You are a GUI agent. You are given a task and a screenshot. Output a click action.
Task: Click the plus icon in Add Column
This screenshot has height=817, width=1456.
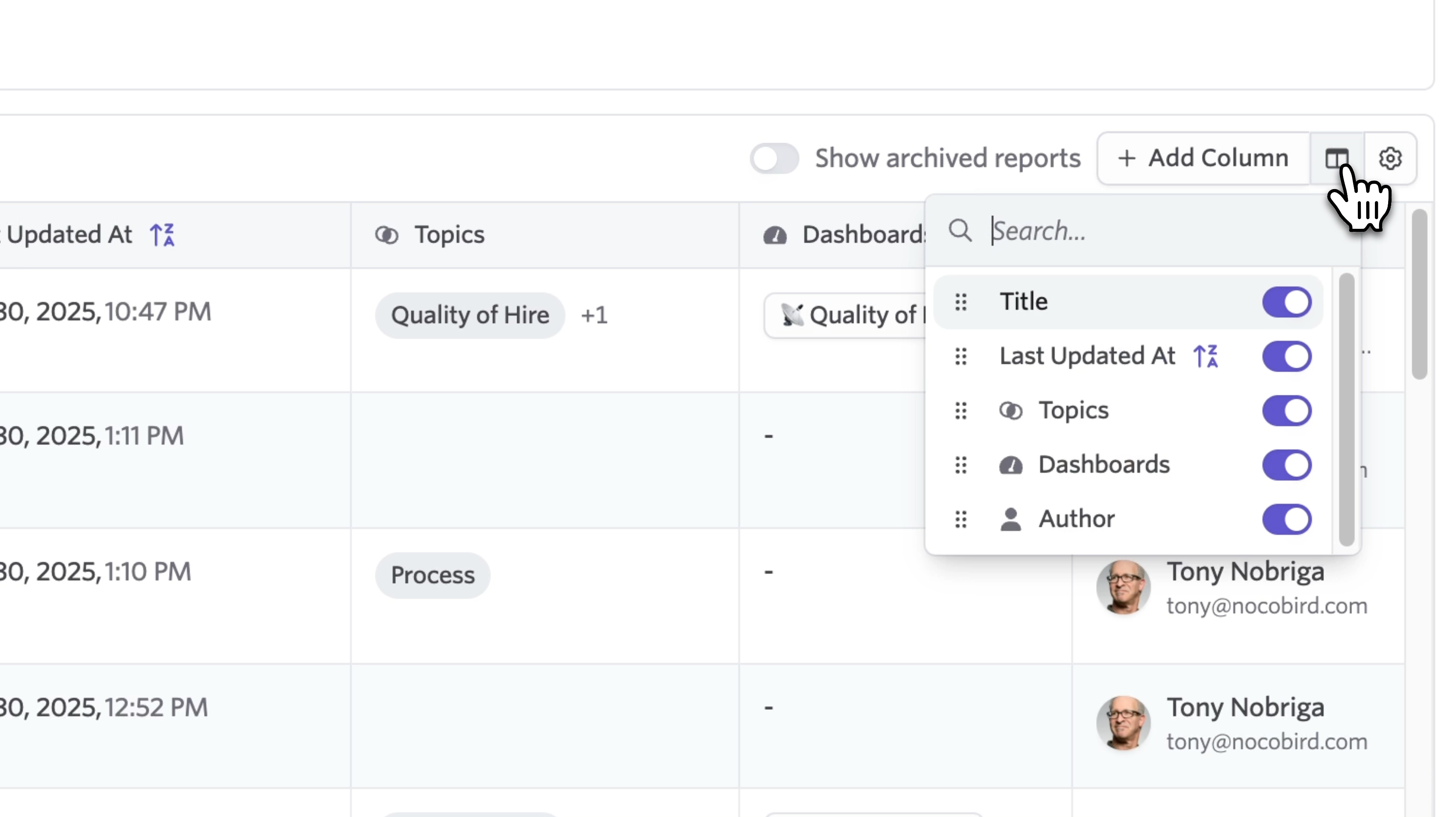(x=1127, y=158)
